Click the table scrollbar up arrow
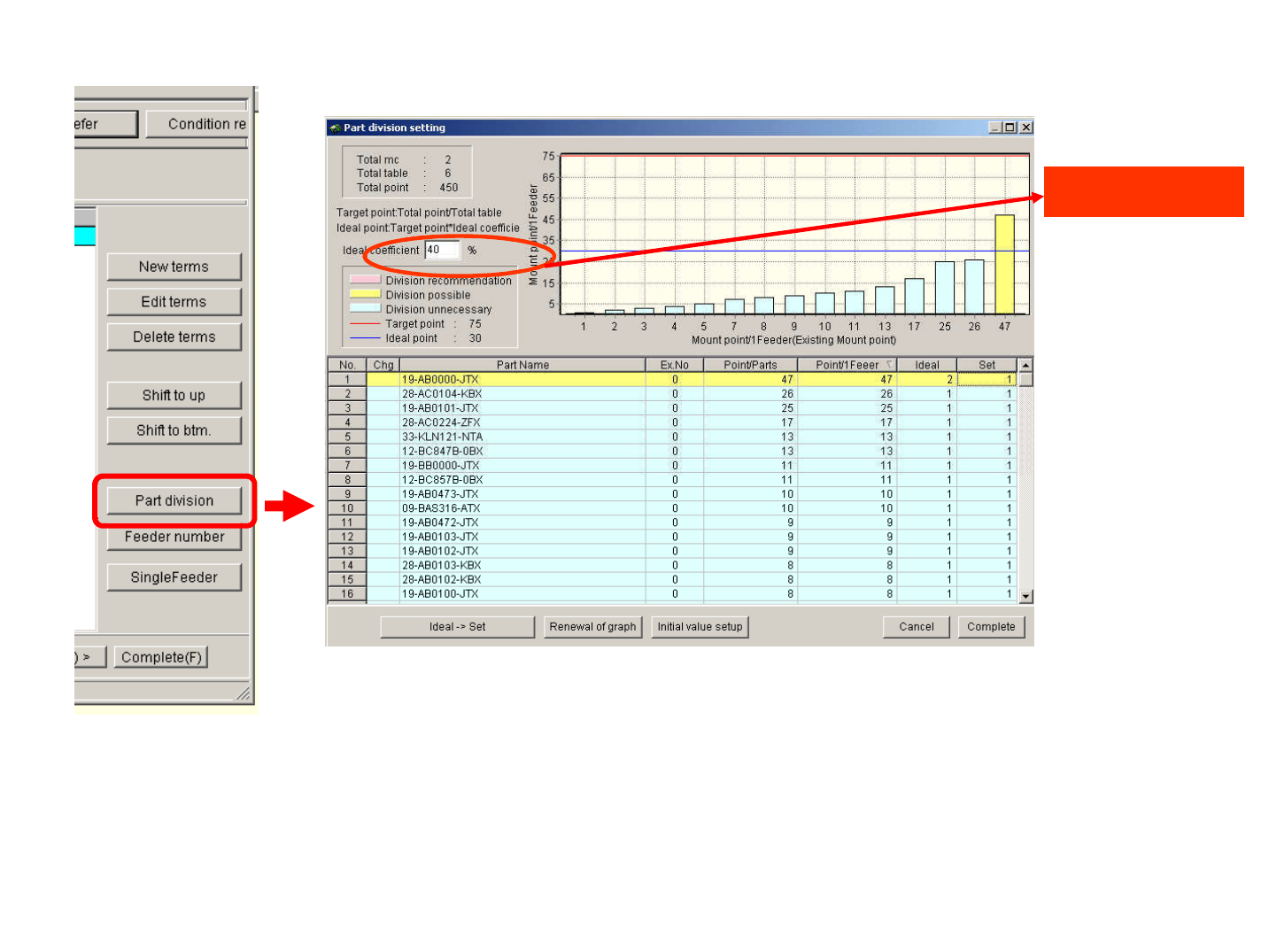This screenshot has width=1269, height=952. click(1025, 365)
